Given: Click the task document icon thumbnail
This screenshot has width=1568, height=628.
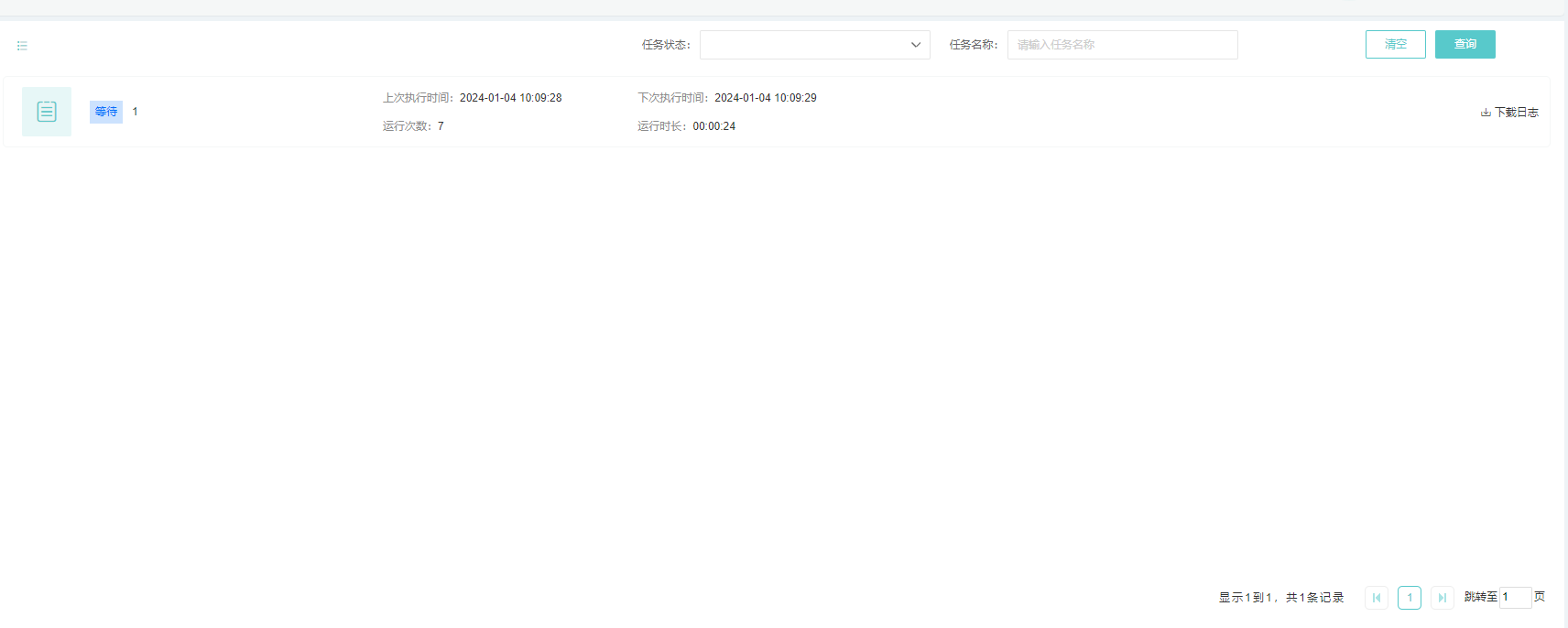Looking at the screenshot, I should pos(47,112).
